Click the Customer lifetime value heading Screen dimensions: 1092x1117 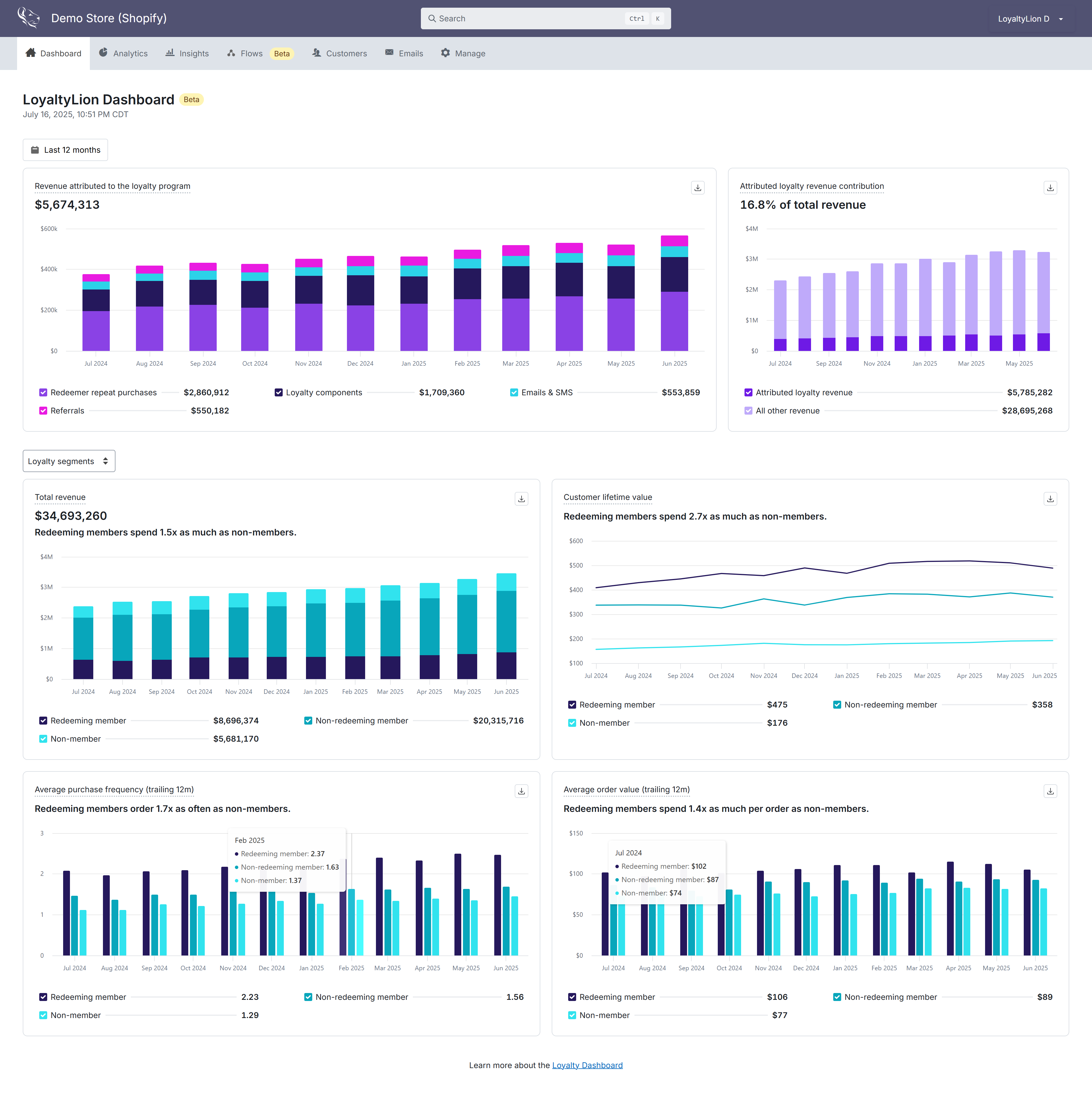[607, 498]
